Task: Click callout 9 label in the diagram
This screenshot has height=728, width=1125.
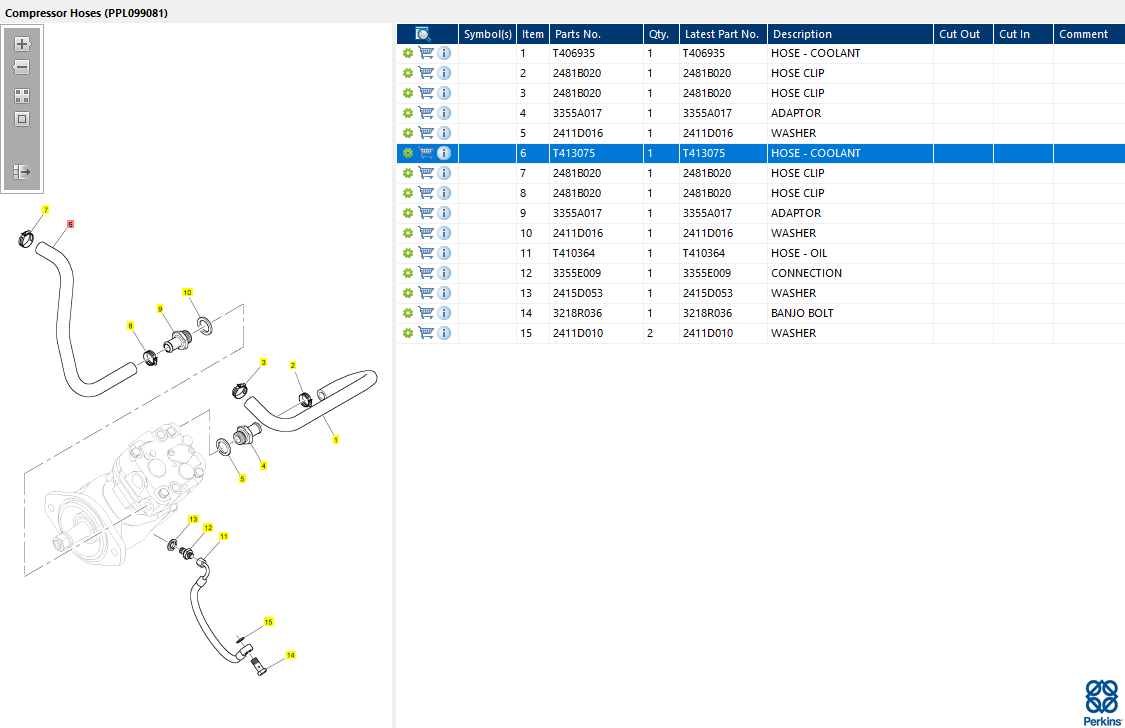Action: coord(160,309)
